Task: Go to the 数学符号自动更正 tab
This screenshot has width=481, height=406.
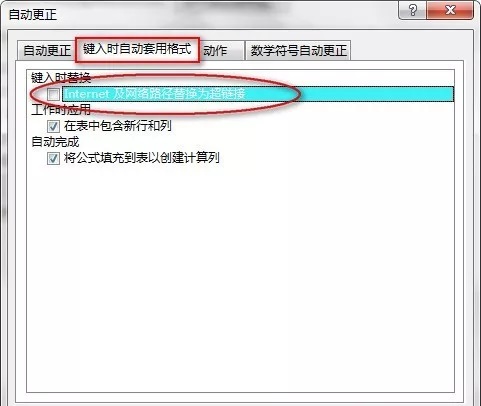Action: [x=298, y=51]
